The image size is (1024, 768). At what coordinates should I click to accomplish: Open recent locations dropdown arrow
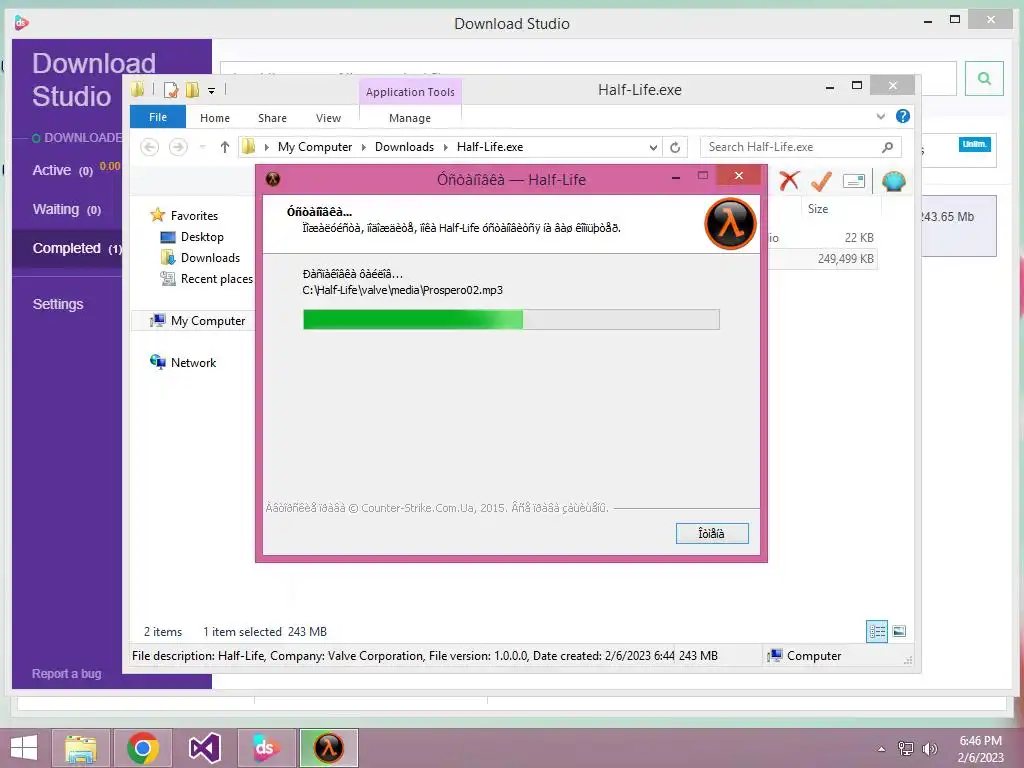click(202, 147)
